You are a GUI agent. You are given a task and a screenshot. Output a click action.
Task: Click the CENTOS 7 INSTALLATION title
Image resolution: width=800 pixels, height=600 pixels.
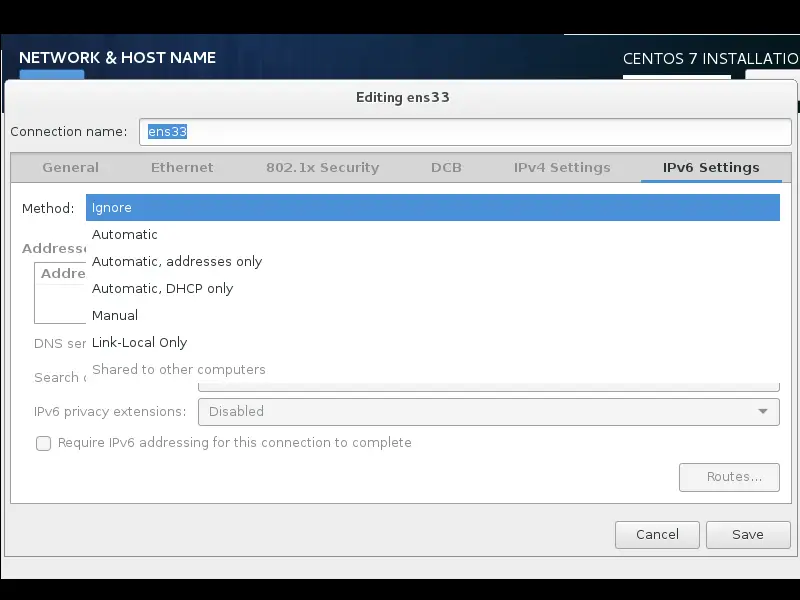click(711, 59)
